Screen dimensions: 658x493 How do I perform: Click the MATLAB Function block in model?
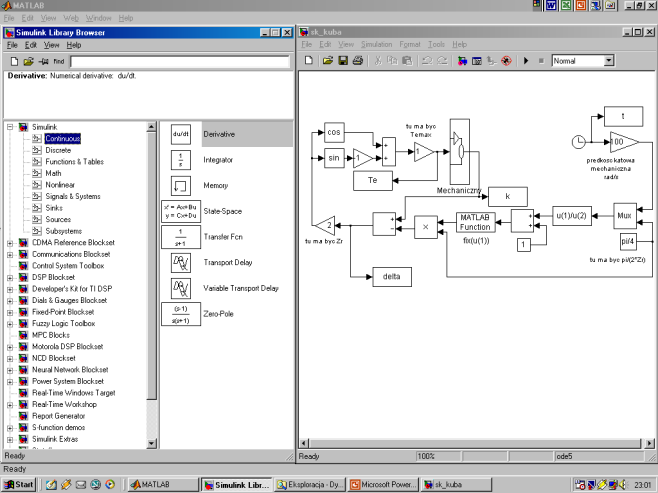point(475,222)
